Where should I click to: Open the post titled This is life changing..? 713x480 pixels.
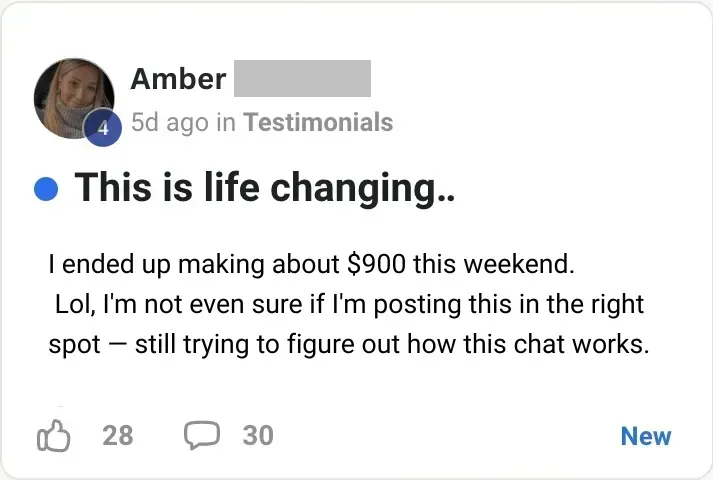pos(264,188)
